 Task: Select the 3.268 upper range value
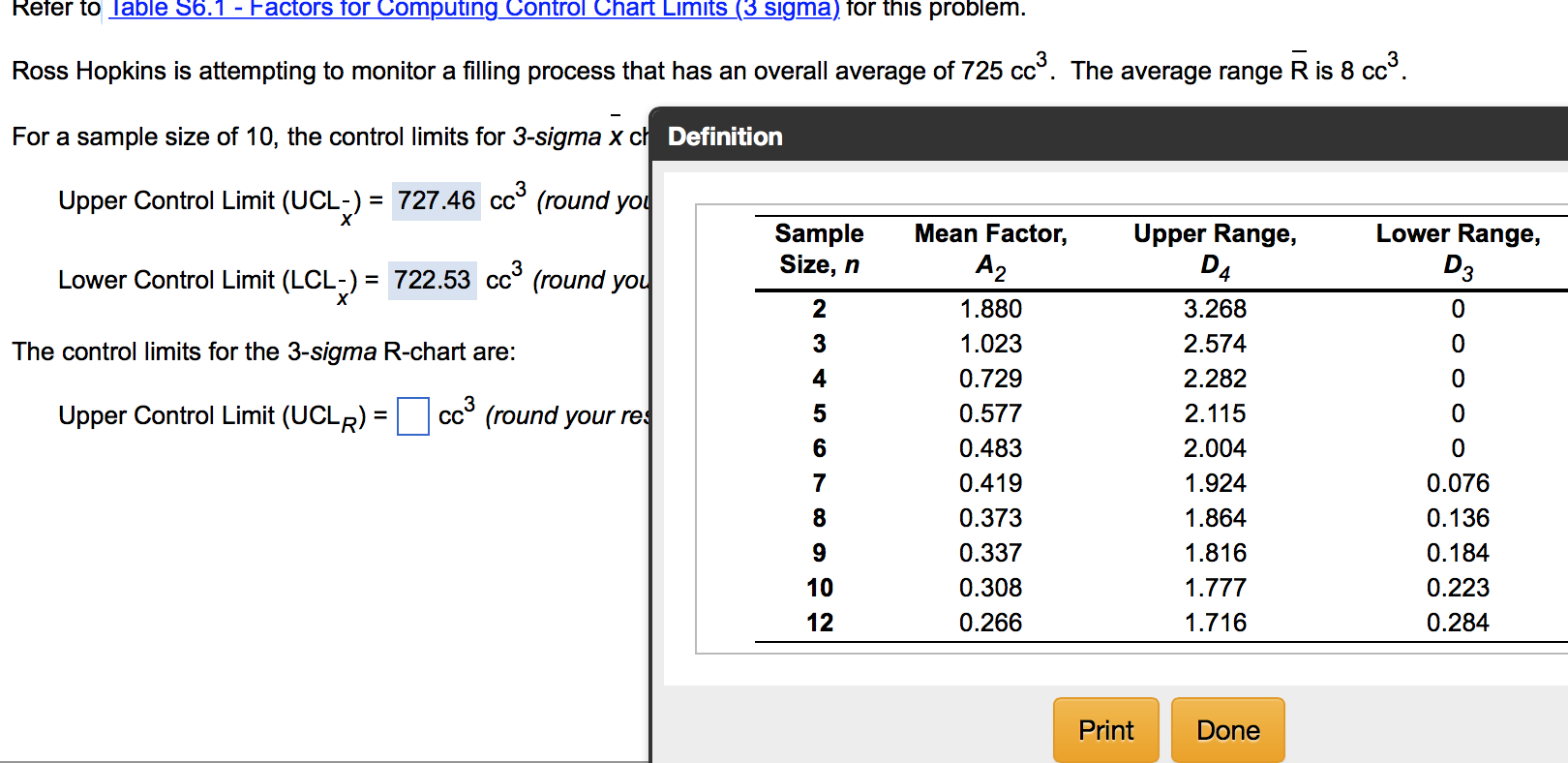point(1215,309)
